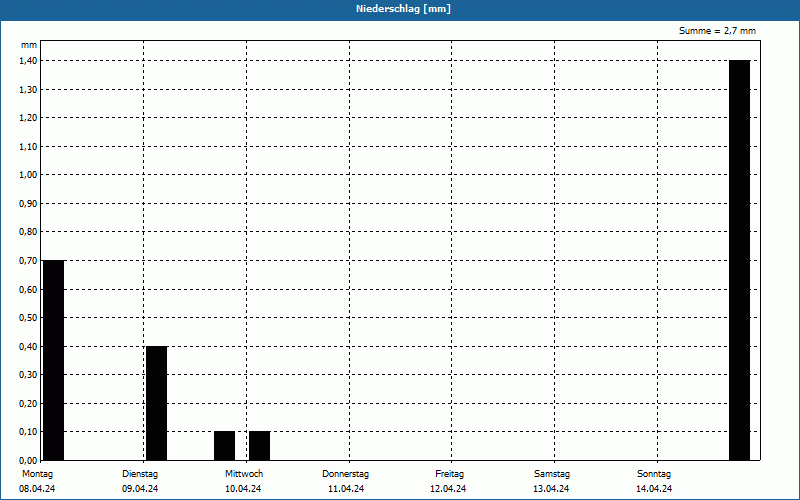Click the 1,10 y-axis value
This screenshot has width=800, height=500.
pyautogui.click(x=29, y=146)
